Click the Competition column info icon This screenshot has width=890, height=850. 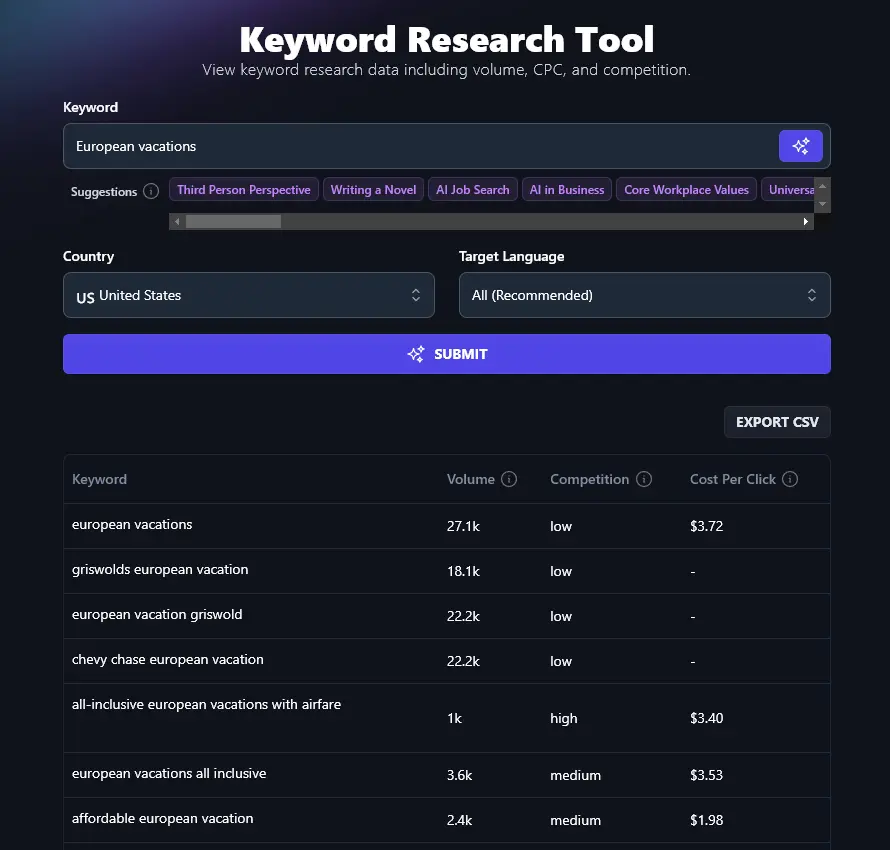tap(645, 479)
